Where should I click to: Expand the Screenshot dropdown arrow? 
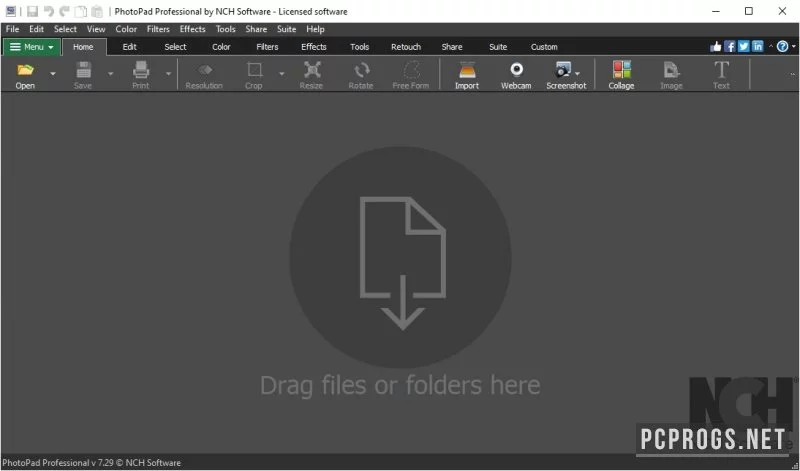pos(578,73)
